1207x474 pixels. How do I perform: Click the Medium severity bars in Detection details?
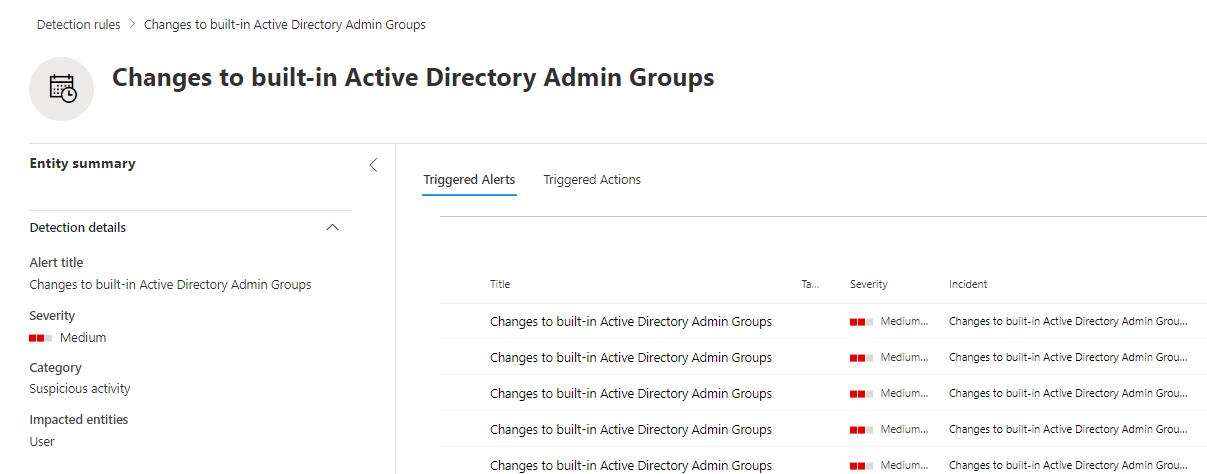[x=41, y=338]
